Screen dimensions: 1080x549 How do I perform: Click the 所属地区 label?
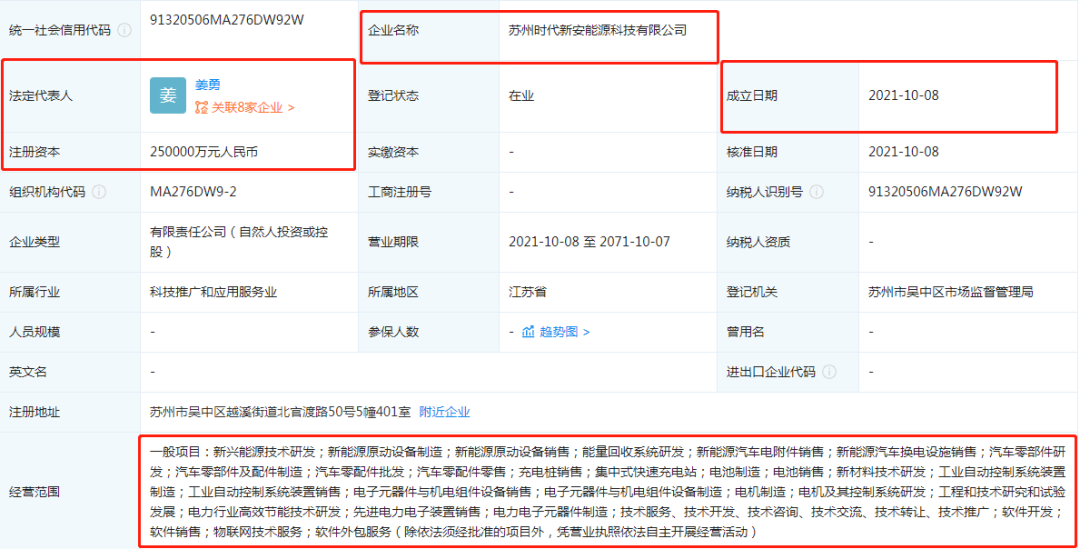(x=393, y=292)
